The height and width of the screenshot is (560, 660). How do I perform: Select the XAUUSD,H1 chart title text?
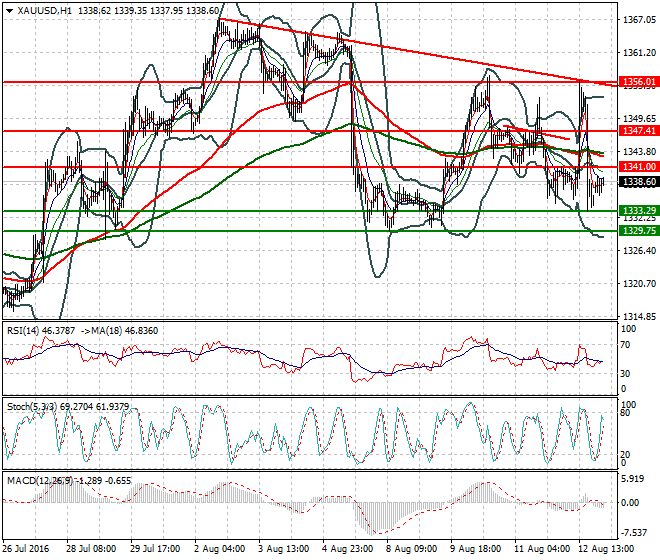[44, 11]
